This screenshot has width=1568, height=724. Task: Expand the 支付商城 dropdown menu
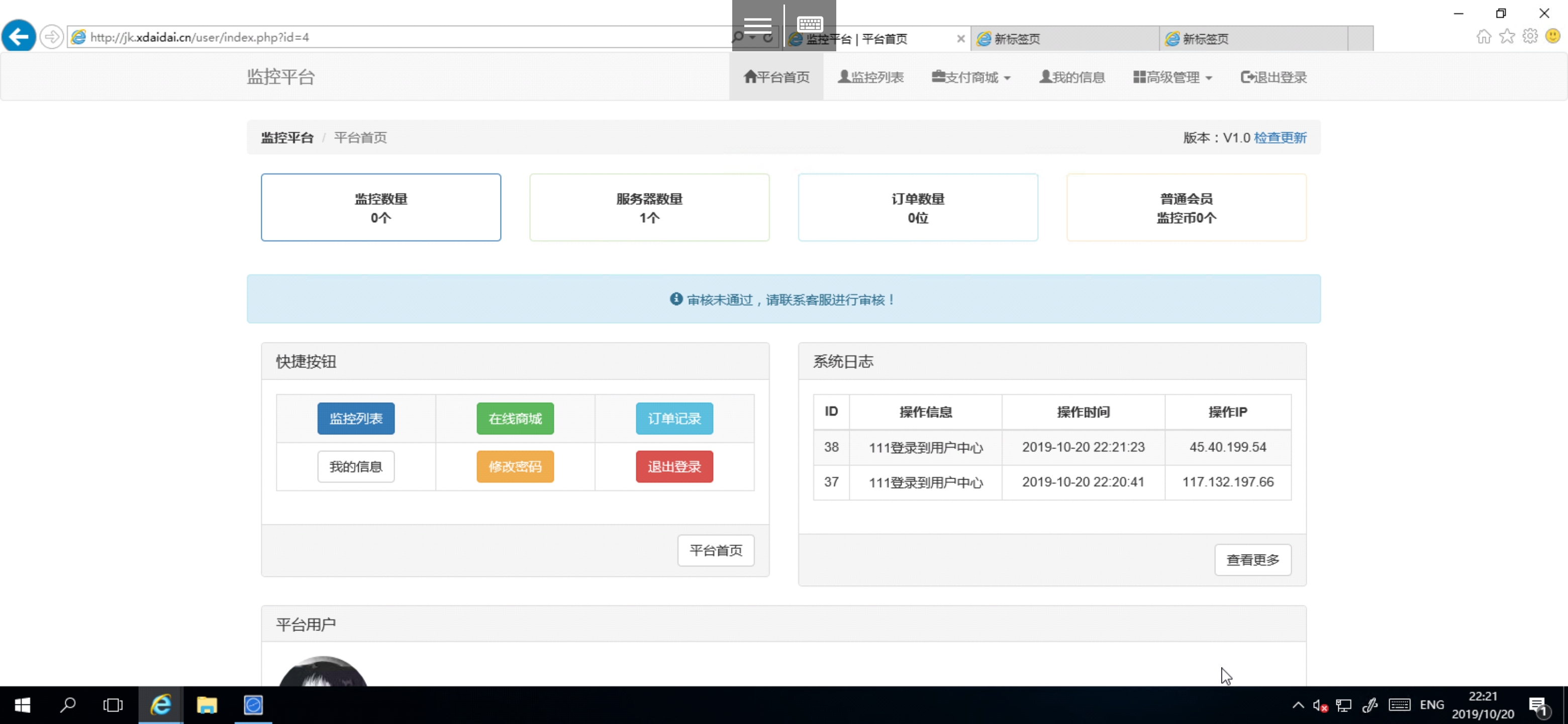(x=971, y=77)
